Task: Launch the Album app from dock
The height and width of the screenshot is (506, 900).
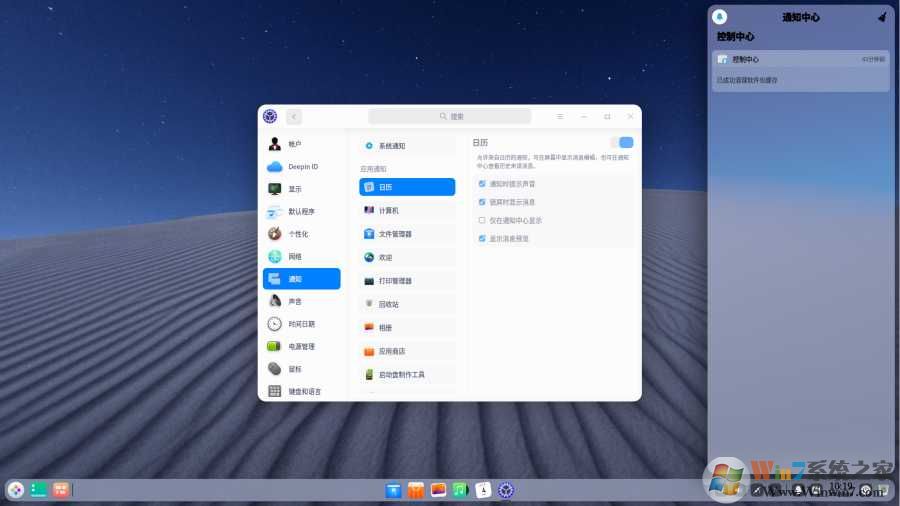Action: (x=438, y=490)
